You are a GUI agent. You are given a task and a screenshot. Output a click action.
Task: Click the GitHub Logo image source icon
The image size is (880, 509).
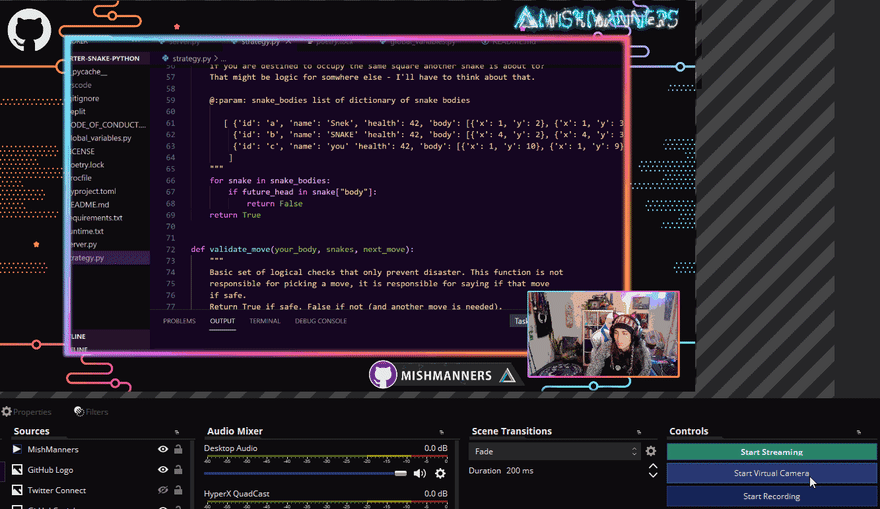(x=17, y=470)
